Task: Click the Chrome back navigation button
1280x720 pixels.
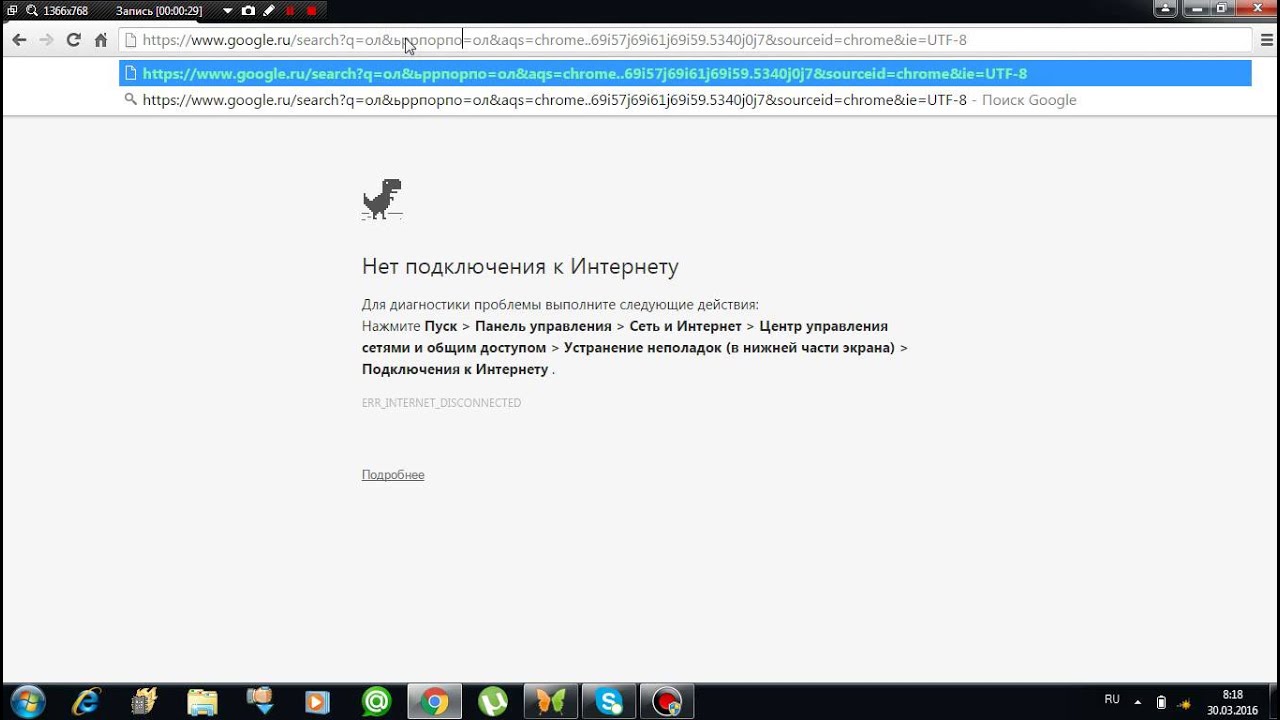Action: [x=18, y=40]
